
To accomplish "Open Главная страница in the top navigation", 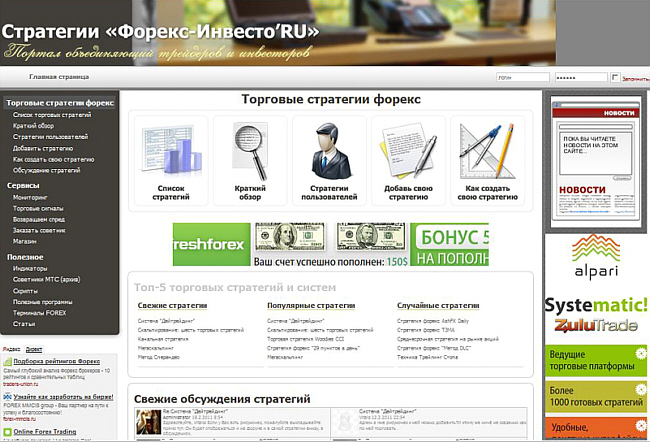I will (x=59, y=77).
